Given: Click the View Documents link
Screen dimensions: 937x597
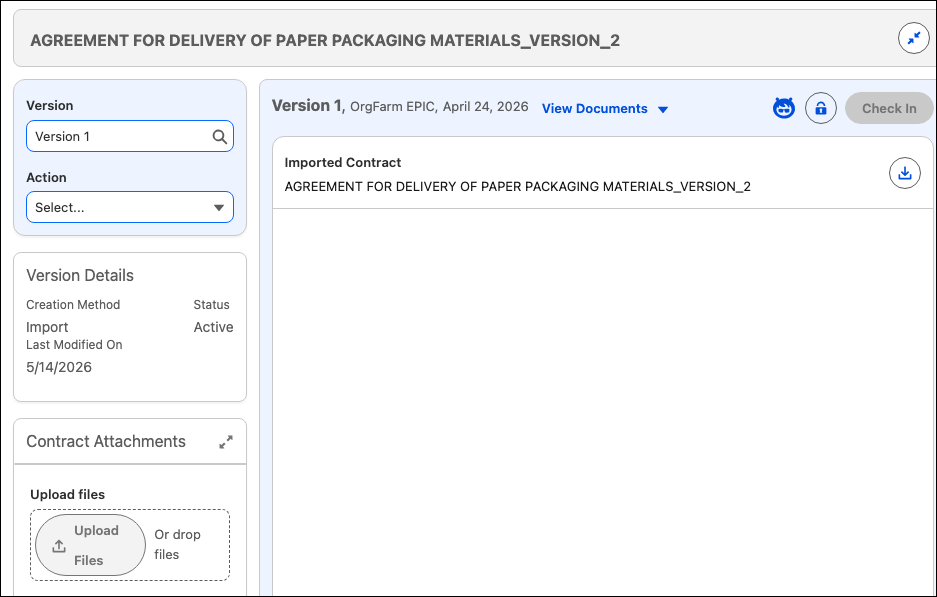Looking at the screenshot, I should pos(595,108).
